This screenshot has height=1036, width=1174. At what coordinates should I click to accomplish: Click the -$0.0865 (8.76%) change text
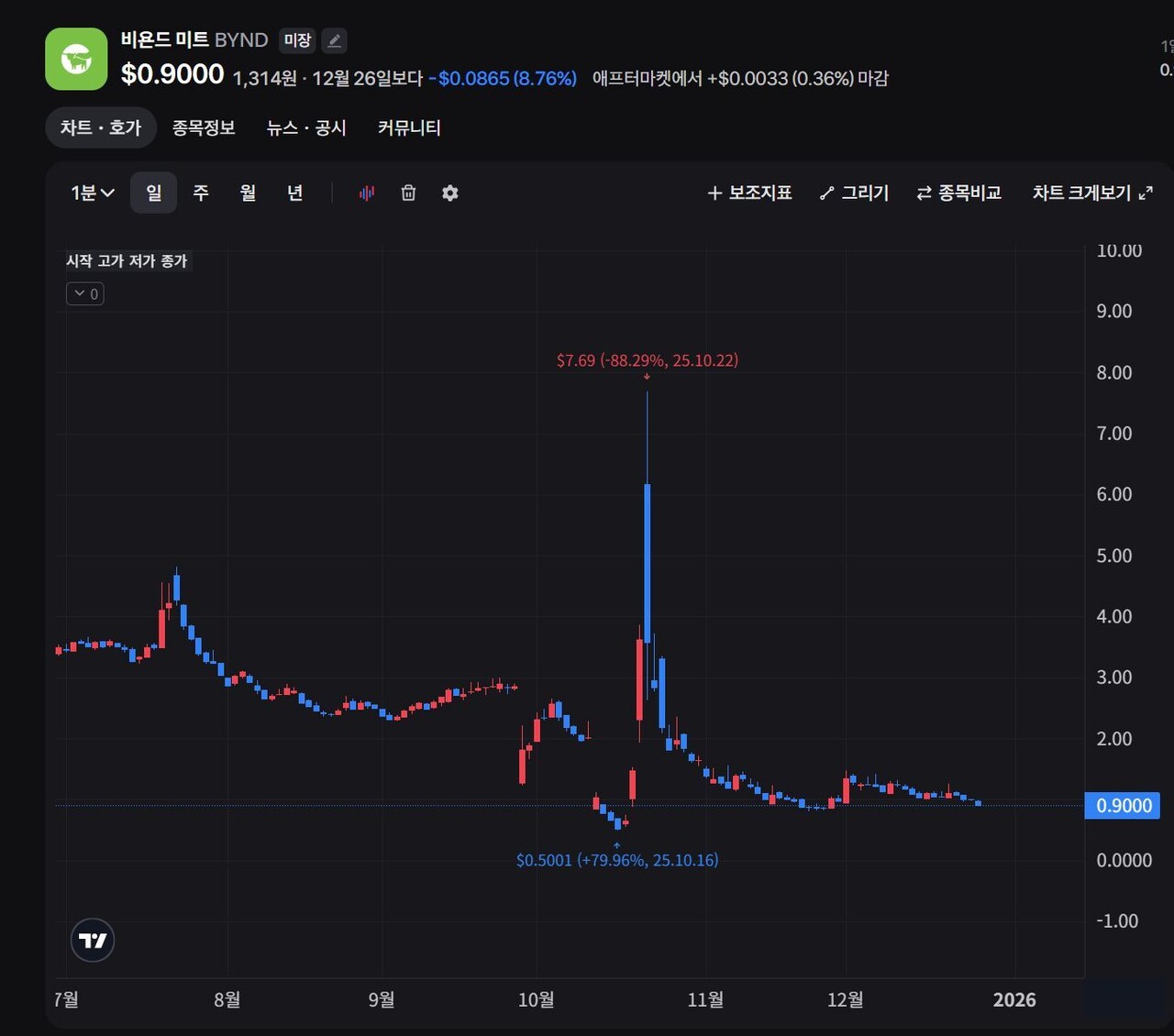pyautogui.click(x=503, y=78)
